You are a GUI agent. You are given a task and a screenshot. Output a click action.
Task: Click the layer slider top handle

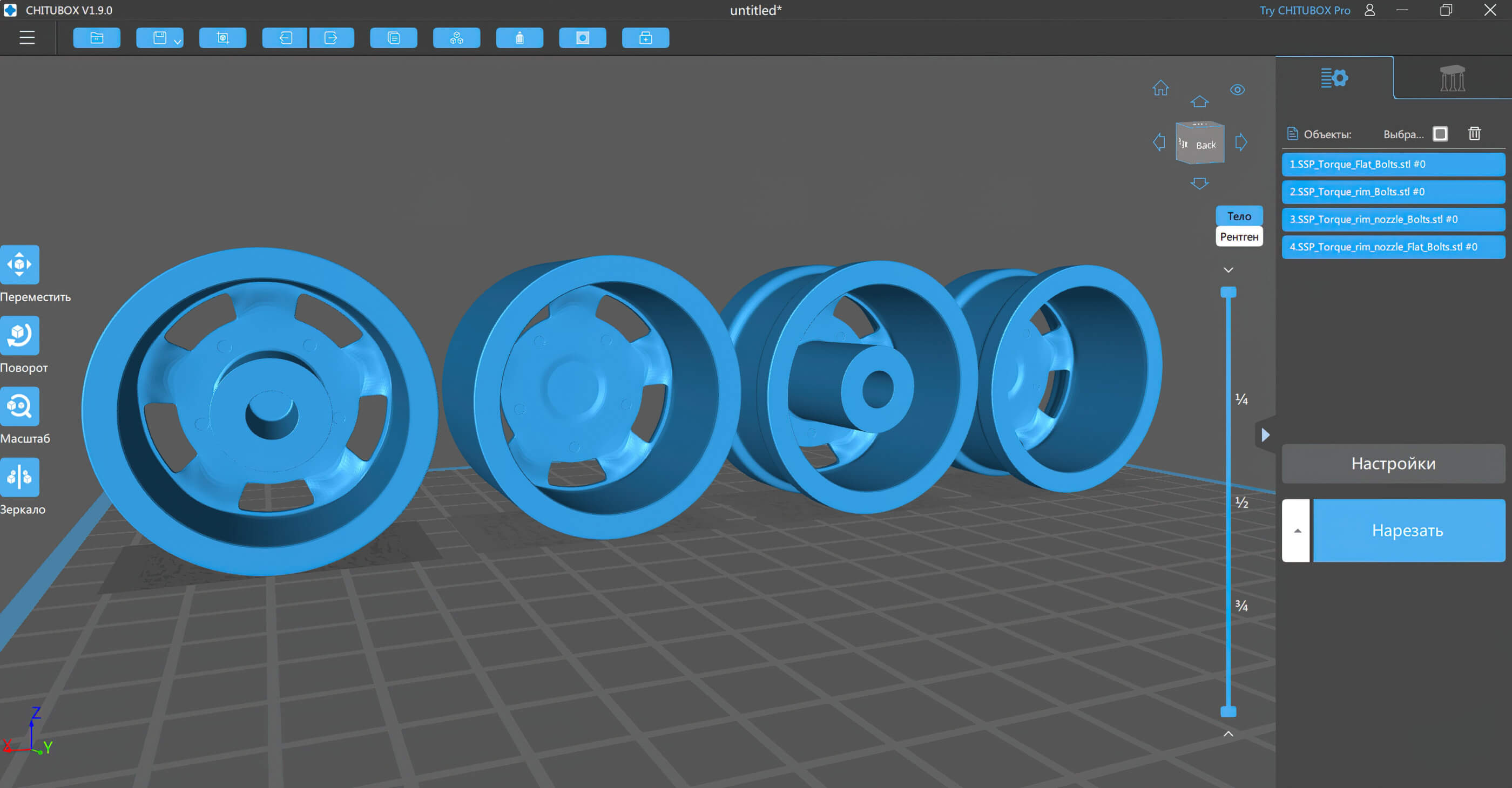pos(1228,292)
